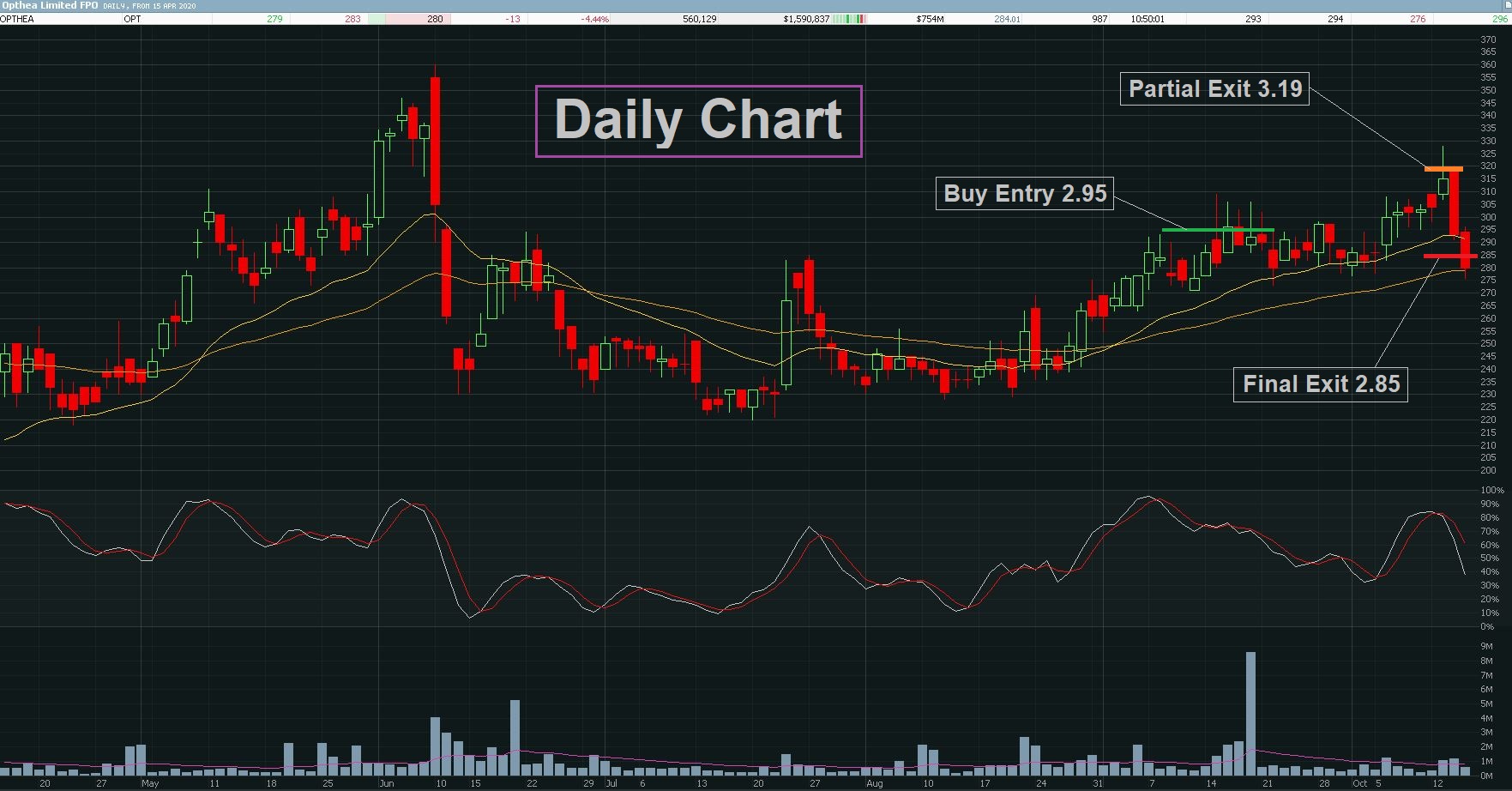Image resolution: width=1512 pixels, height=791 pixels.
Task: Click the Jul label on date axis
Action: tap(611, 783)
